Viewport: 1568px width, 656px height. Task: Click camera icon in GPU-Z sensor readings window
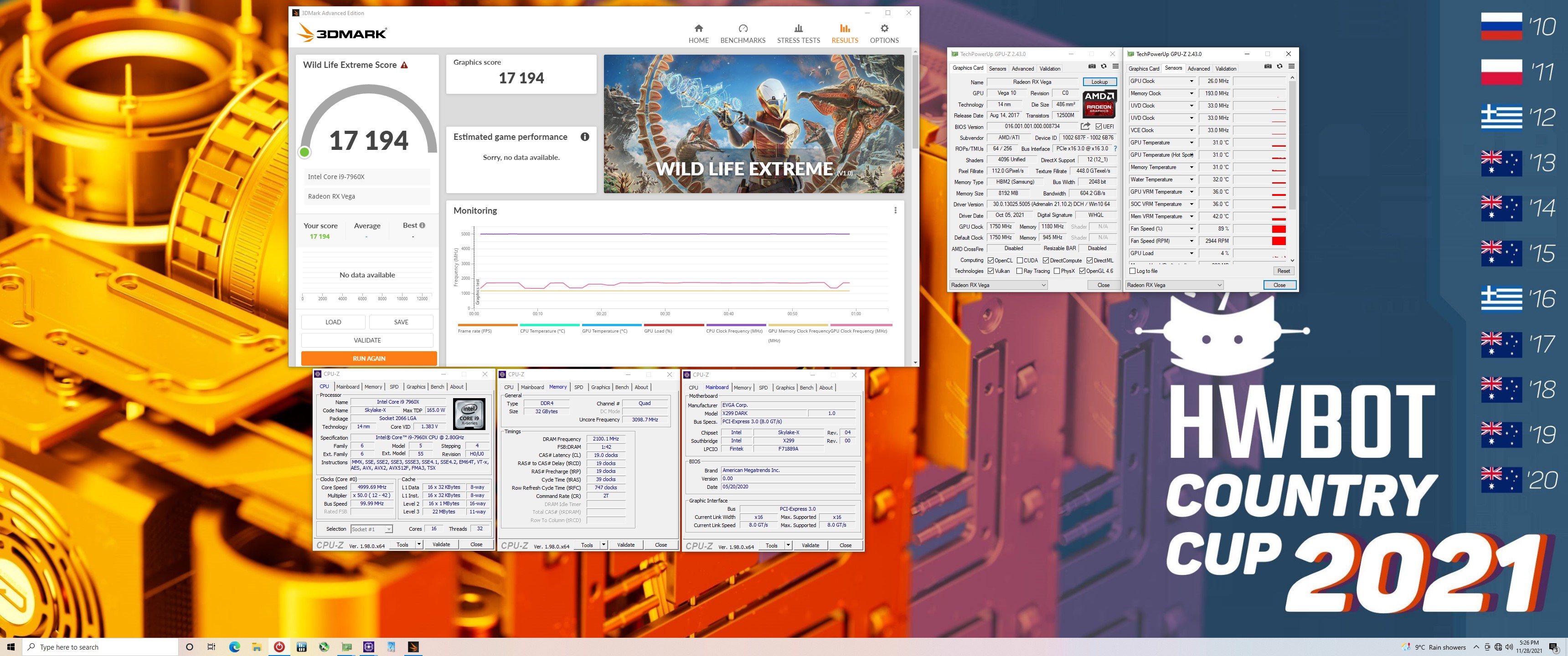(1268, 67)
